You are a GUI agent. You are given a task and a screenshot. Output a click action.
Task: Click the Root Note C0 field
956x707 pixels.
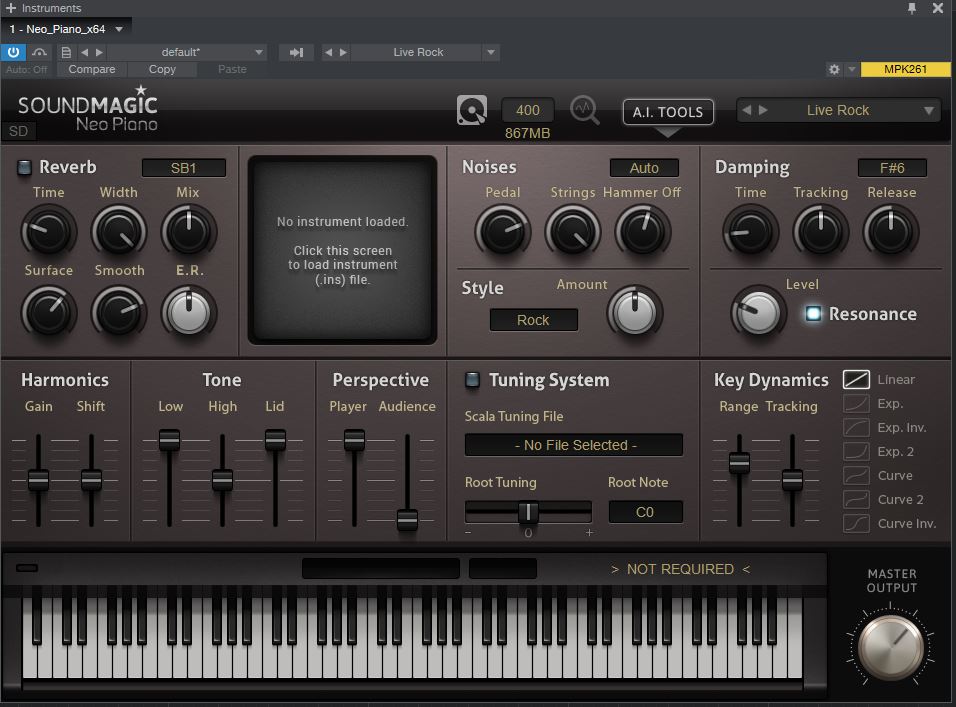point(645,512)
